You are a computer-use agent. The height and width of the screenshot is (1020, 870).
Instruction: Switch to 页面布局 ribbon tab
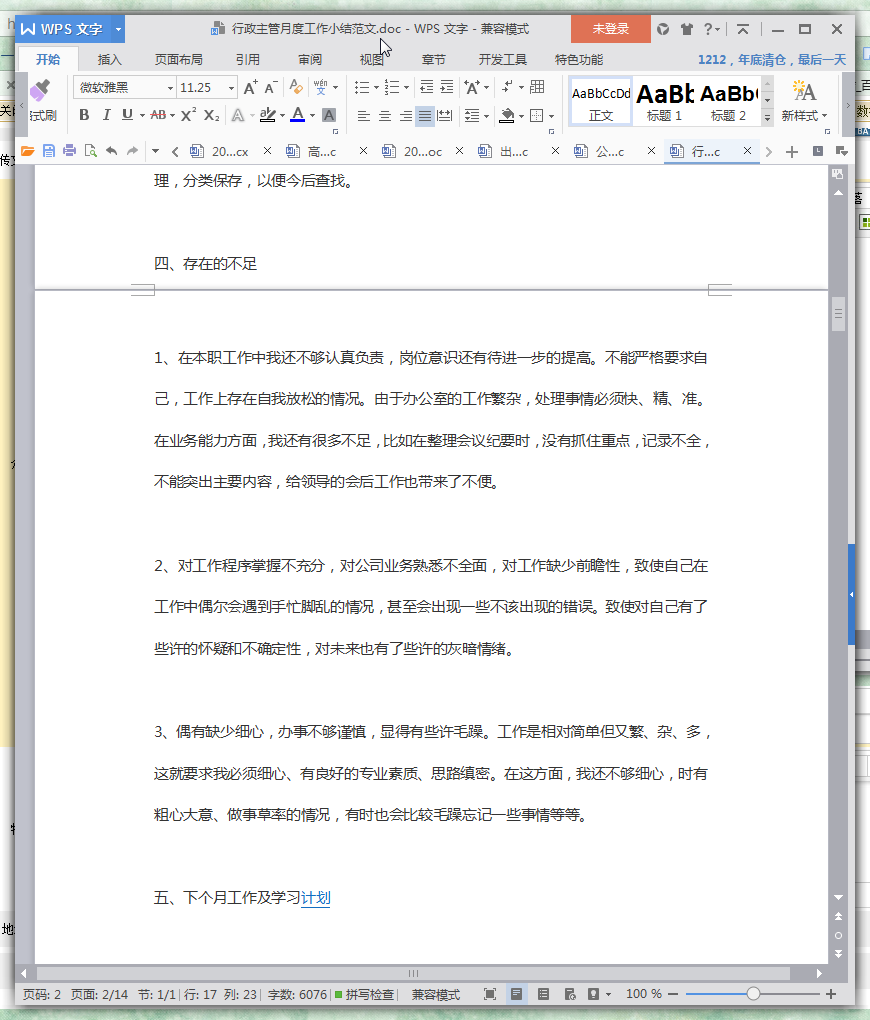(x=178, y=60)
